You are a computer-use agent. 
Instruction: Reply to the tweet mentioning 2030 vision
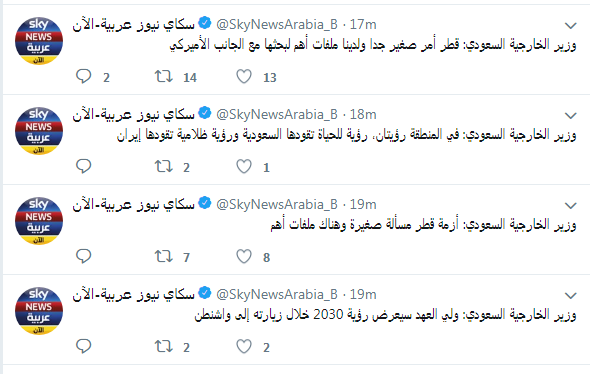pyautogui.click(x=84, y=346)
